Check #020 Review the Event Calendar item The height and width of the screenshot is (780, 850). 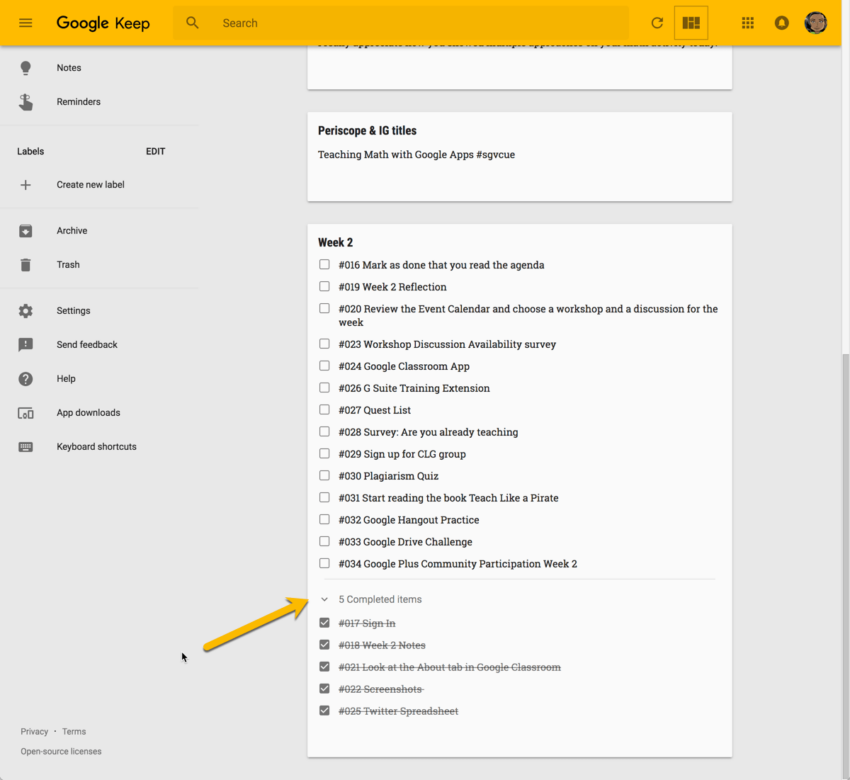click(324, 308)
